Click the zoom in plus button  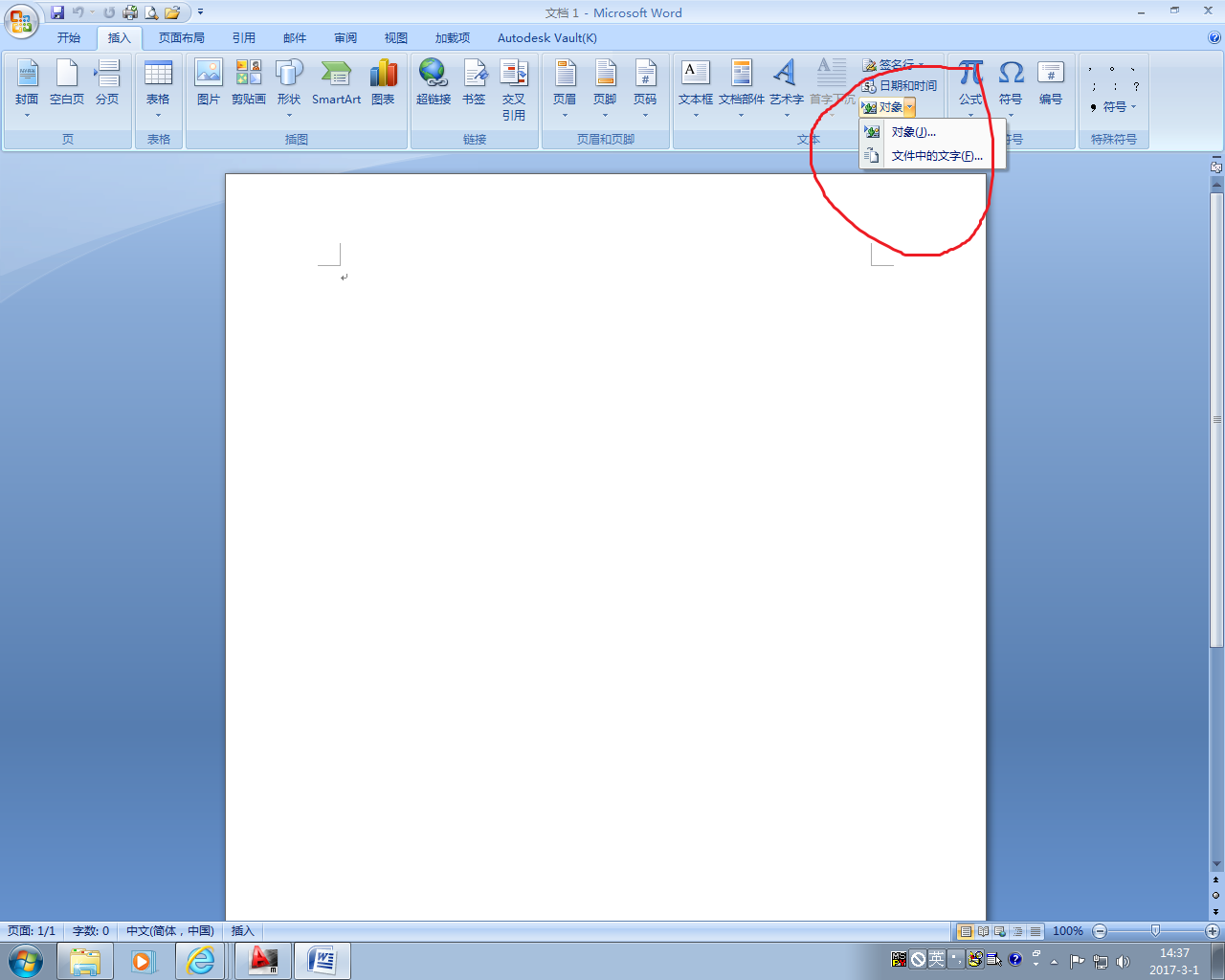tap(1212, 931)
